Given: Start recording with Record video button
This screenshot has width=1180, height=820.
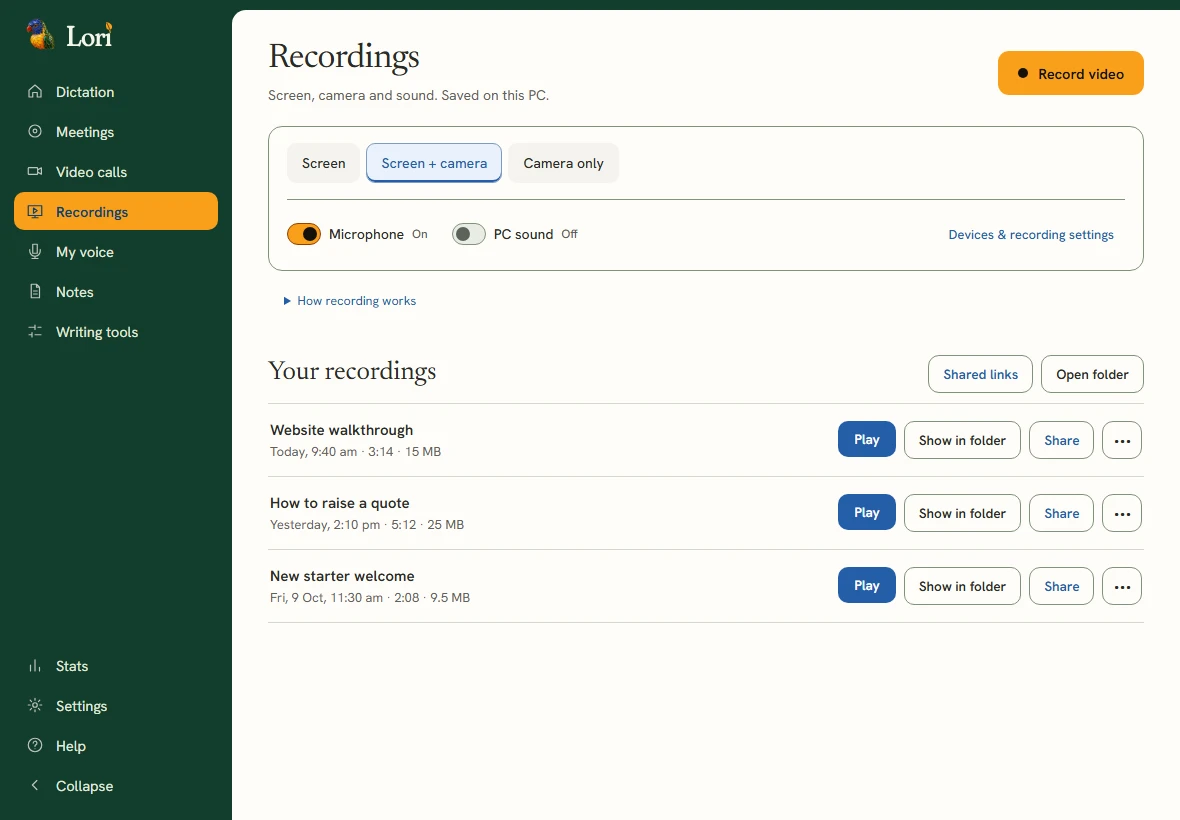Looking at the screenshot, I should point(1070,74).
